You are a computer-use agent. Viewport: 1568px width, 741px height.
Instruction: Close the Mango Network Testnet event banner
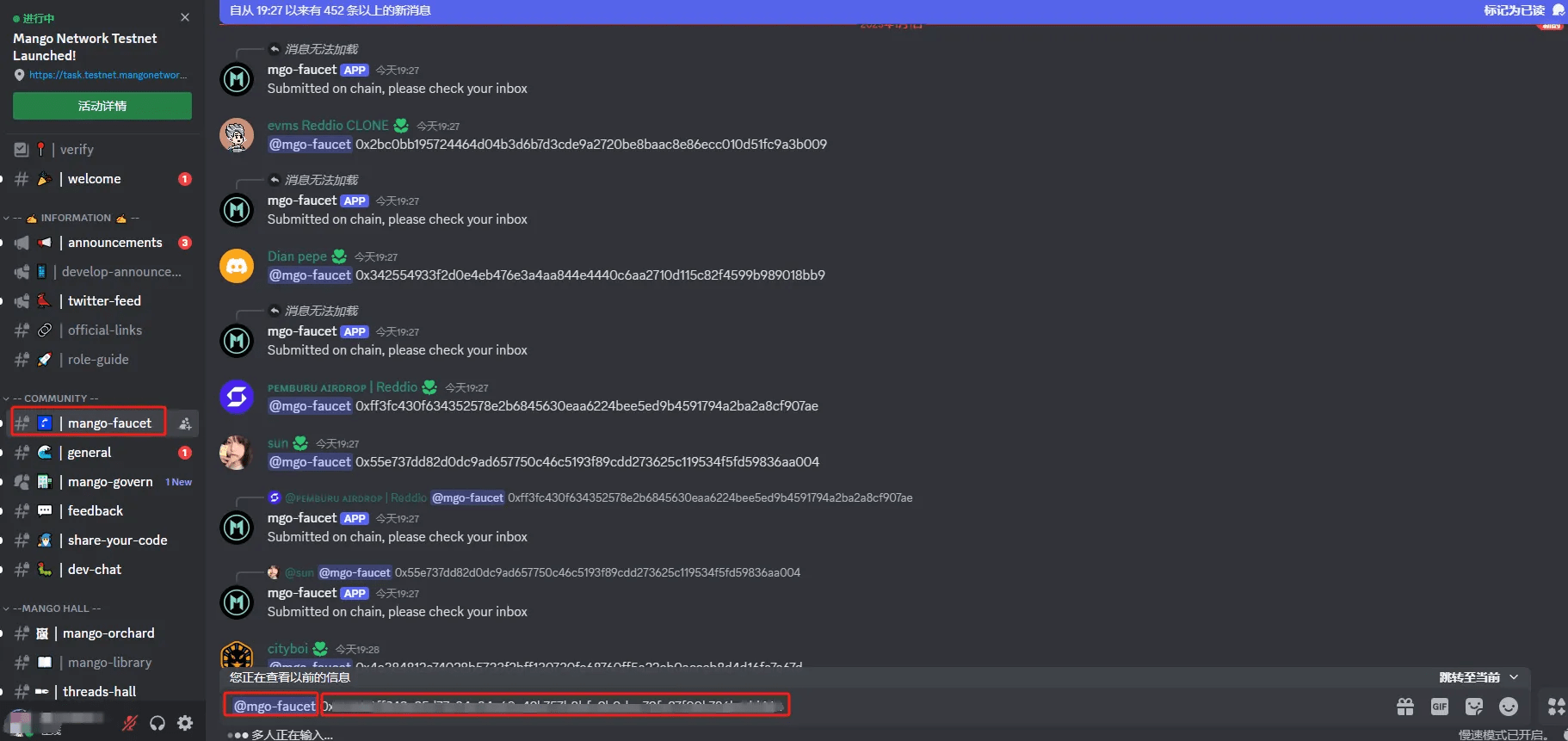(x=185, y=17)
